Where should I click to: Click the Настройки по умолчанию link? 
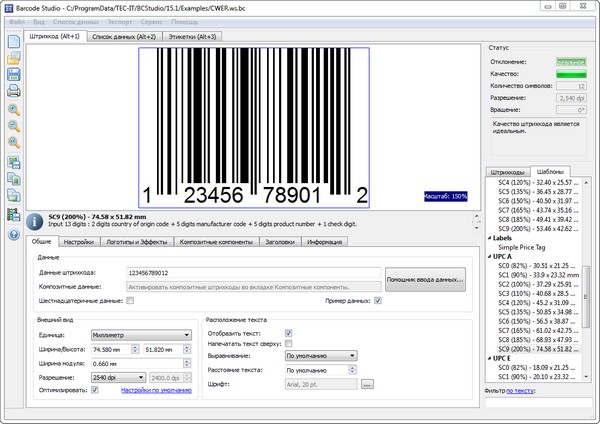(x=156, y=390)
